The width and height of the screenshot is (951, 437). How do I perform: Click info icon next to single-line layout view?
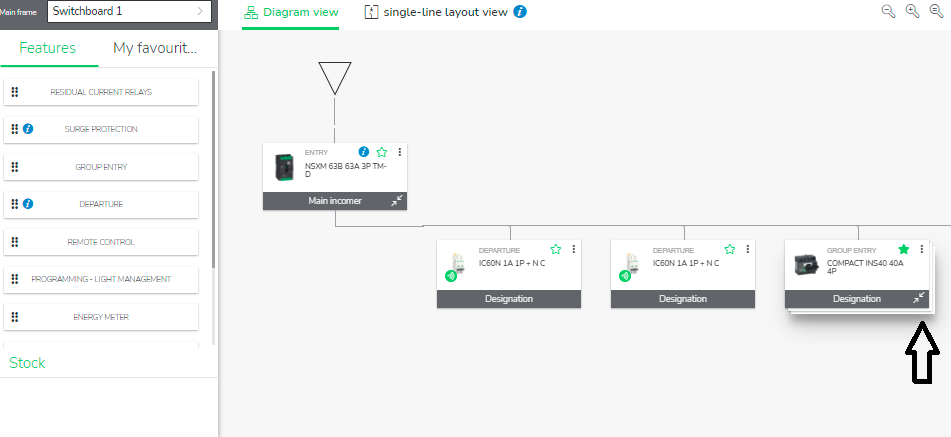pos(520,12)
